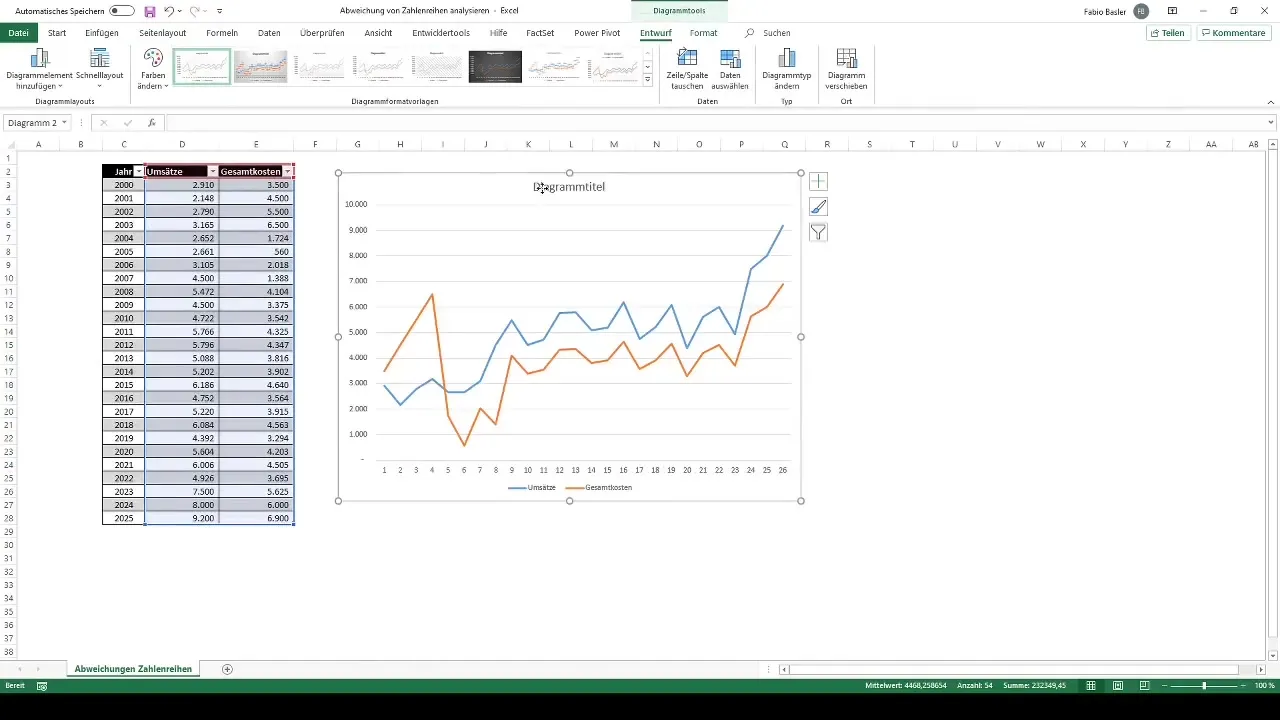
Task: Switch to the Start ribbon tab
Action: (57, 33)
